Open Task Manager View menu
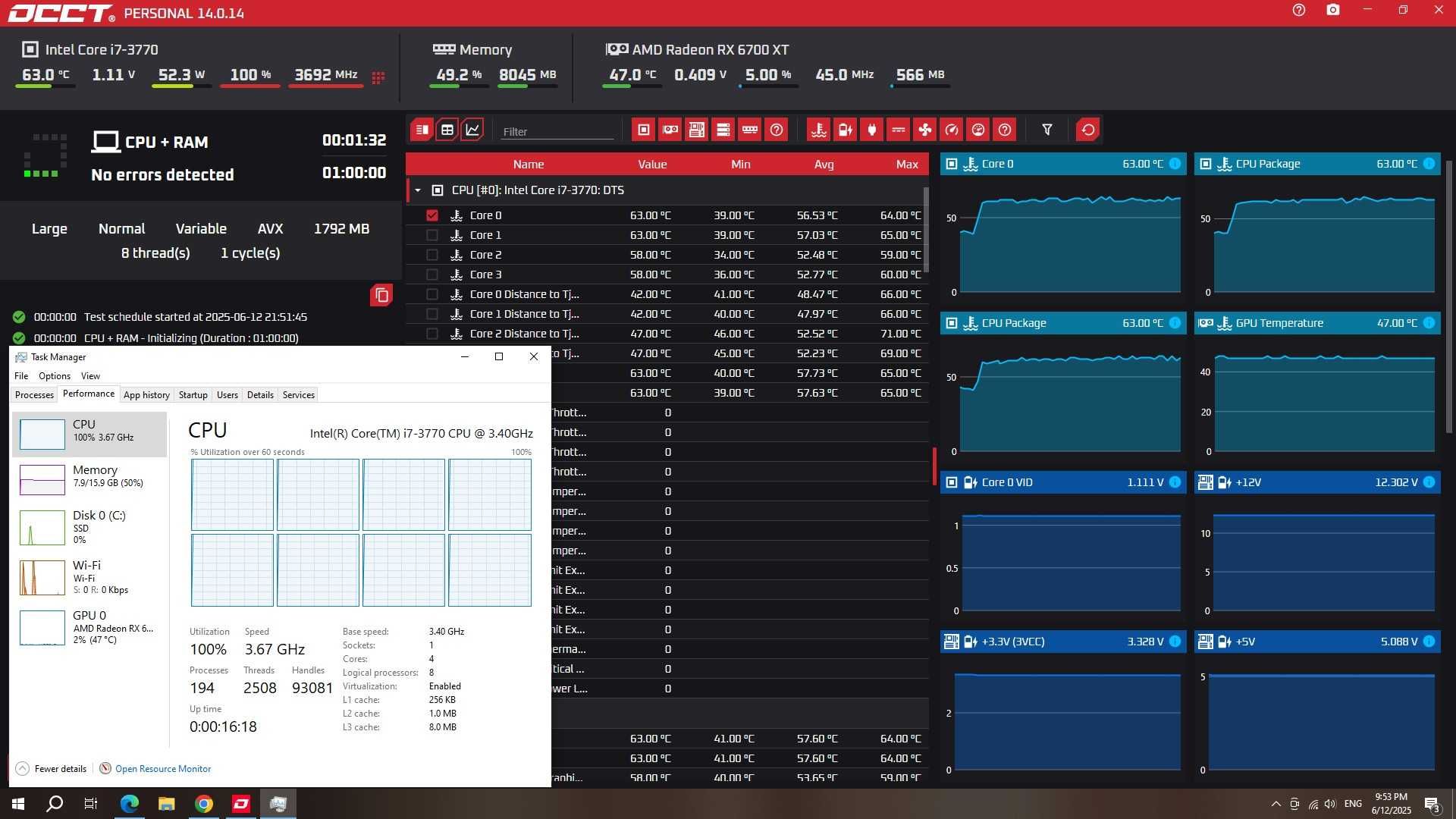The height and width of the screenshot is (819, 1456). coord(90,376)
